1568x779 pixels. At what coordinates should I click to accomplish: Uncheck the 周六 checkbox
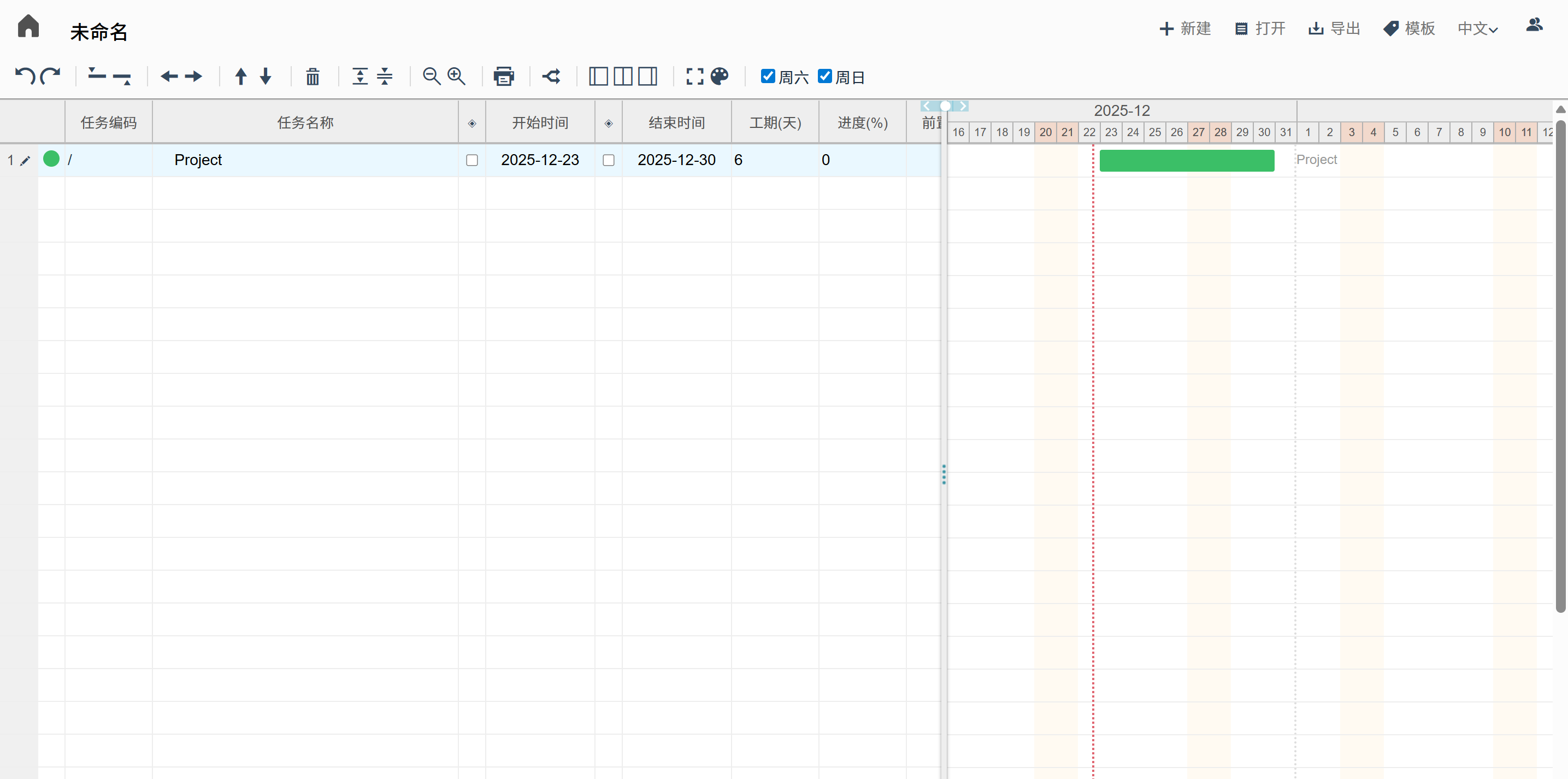pyautogui.click(x=768, y=76)
